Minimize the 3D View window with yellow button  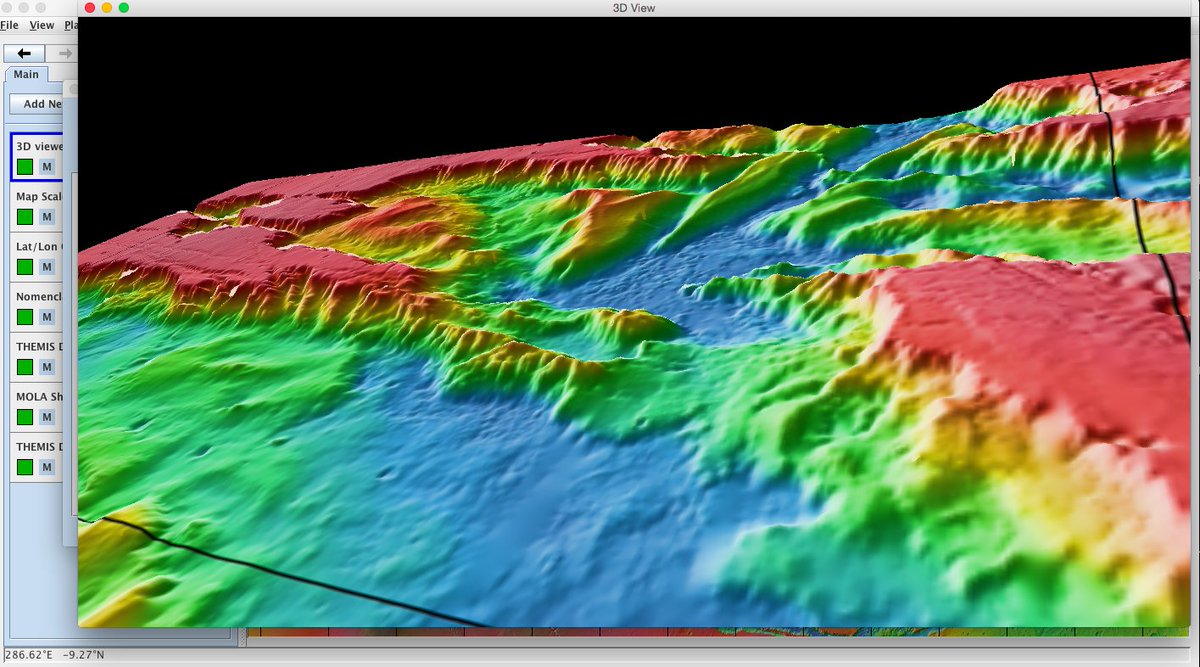pos(107,8)
